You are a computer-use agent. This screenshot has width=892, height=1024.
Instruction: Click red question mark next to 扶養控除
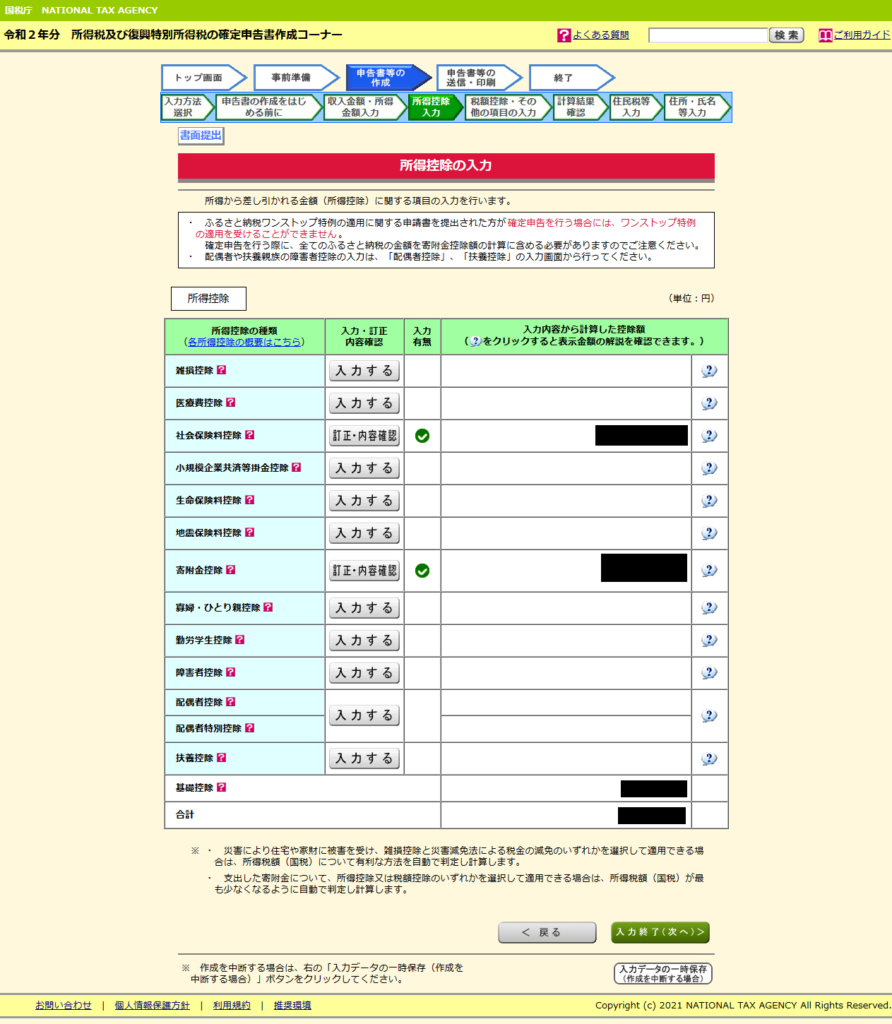(221, 758)
